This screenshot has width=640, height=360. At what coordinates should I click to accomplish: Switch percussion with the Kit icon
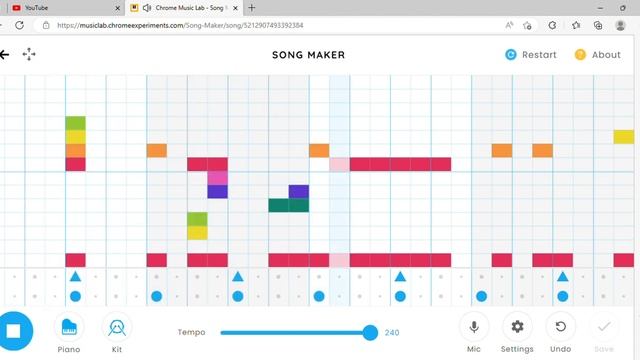click(117, 327)
